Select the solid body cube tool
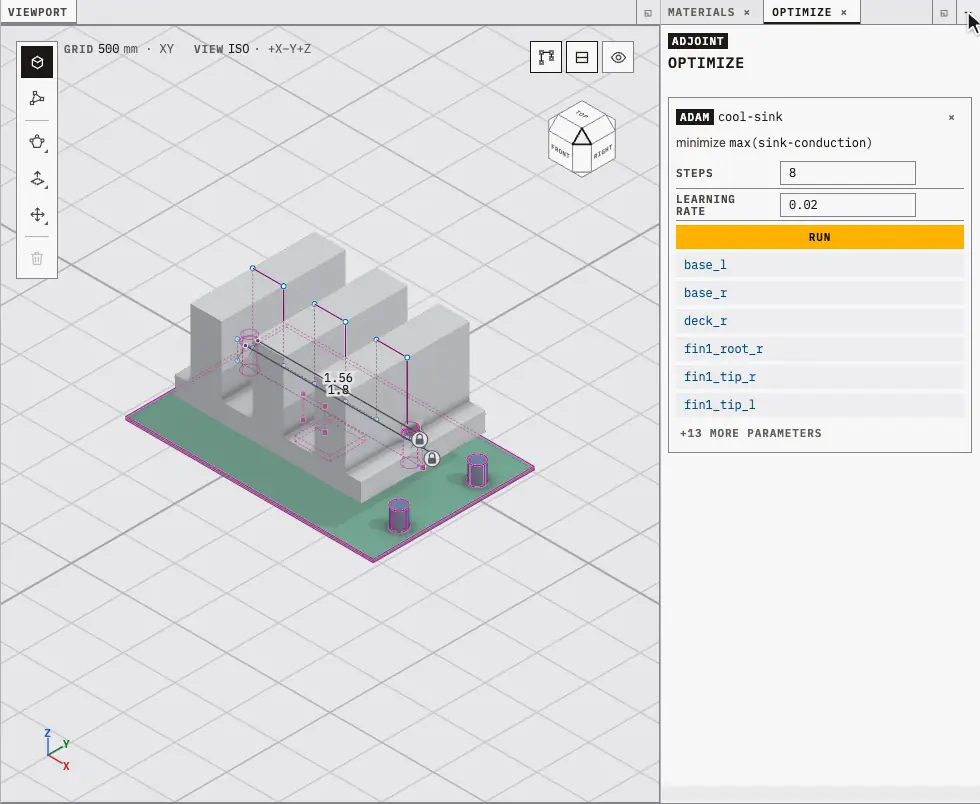Viewport: 980px width, 804px height. (37, 62)
